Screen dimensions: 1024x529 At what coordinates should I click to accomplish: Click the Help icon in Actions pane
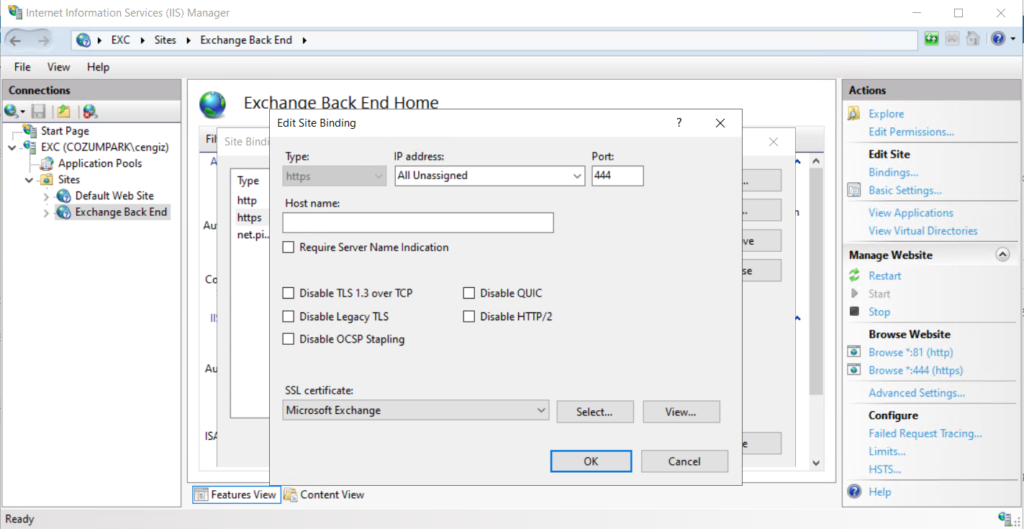click(854, 492)
